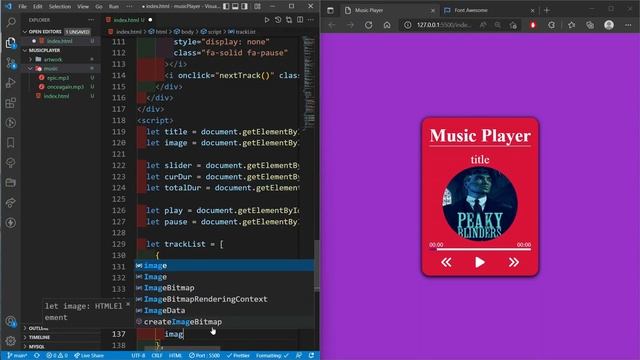Open Run and Debug view in activity bar

click(11, 82)
